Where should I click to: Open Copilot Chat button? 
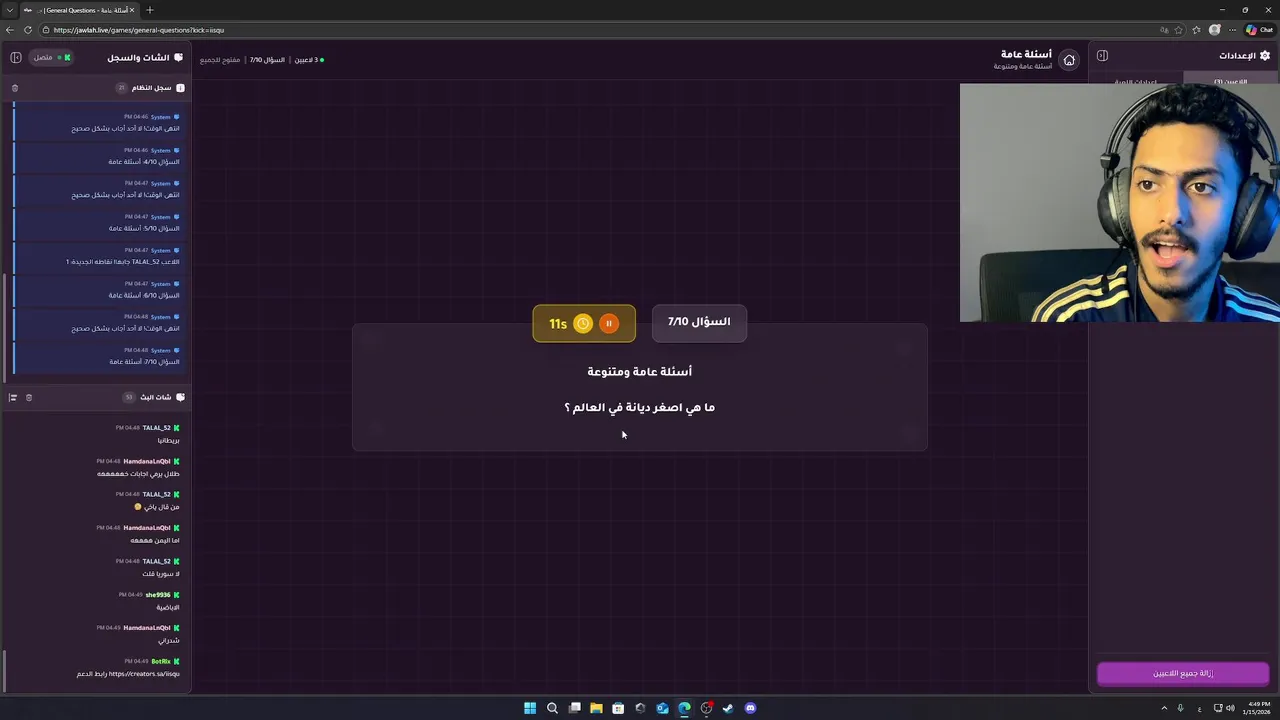coord(1259,30)
